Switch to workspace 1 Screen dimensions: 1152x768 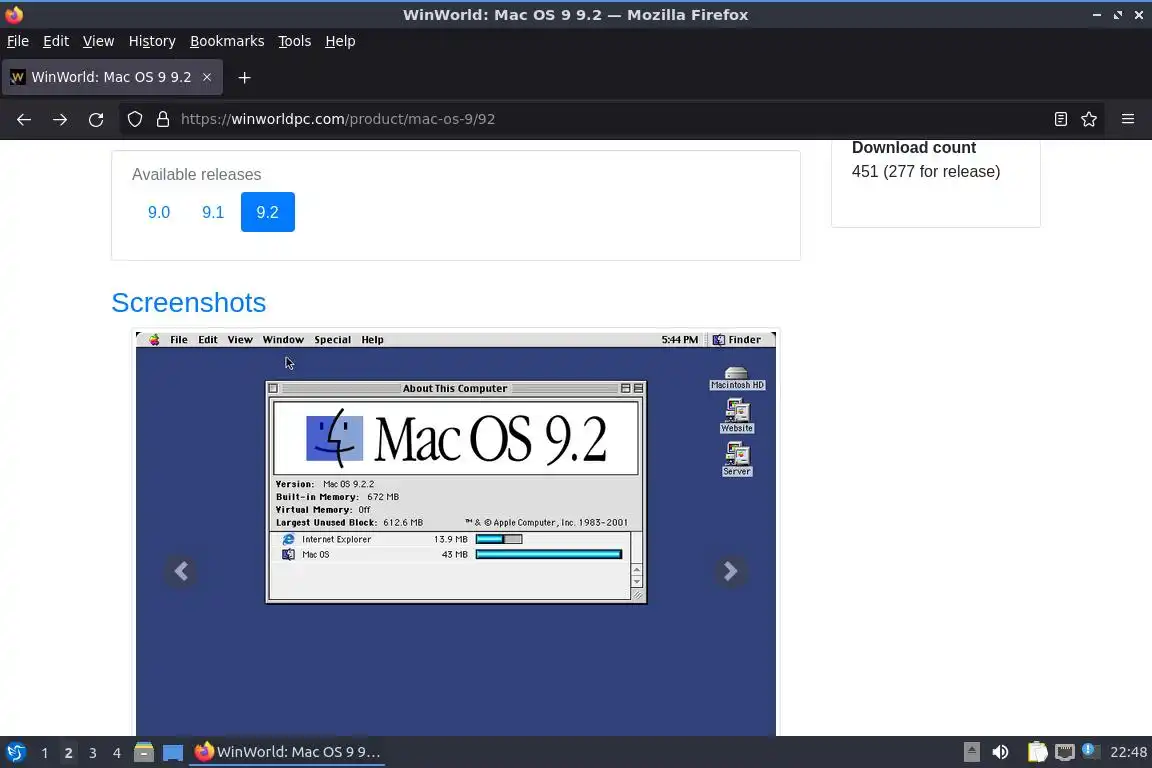[x=44, y=753]
